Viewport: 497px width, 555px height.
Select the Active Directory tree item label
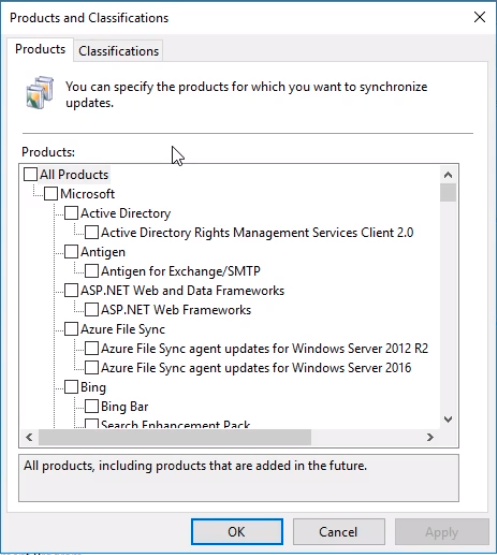coord(126,213)
